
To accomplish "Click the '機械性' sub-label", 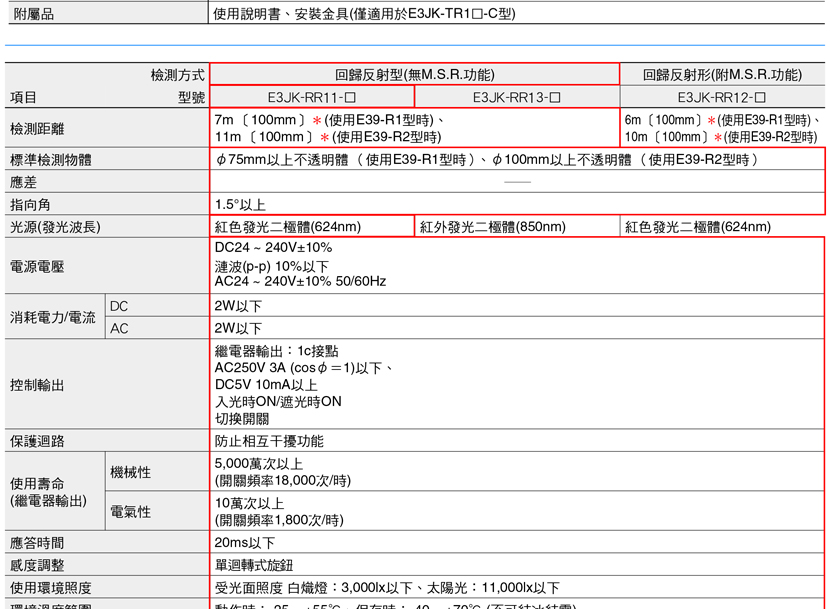I will pos(130,472).
